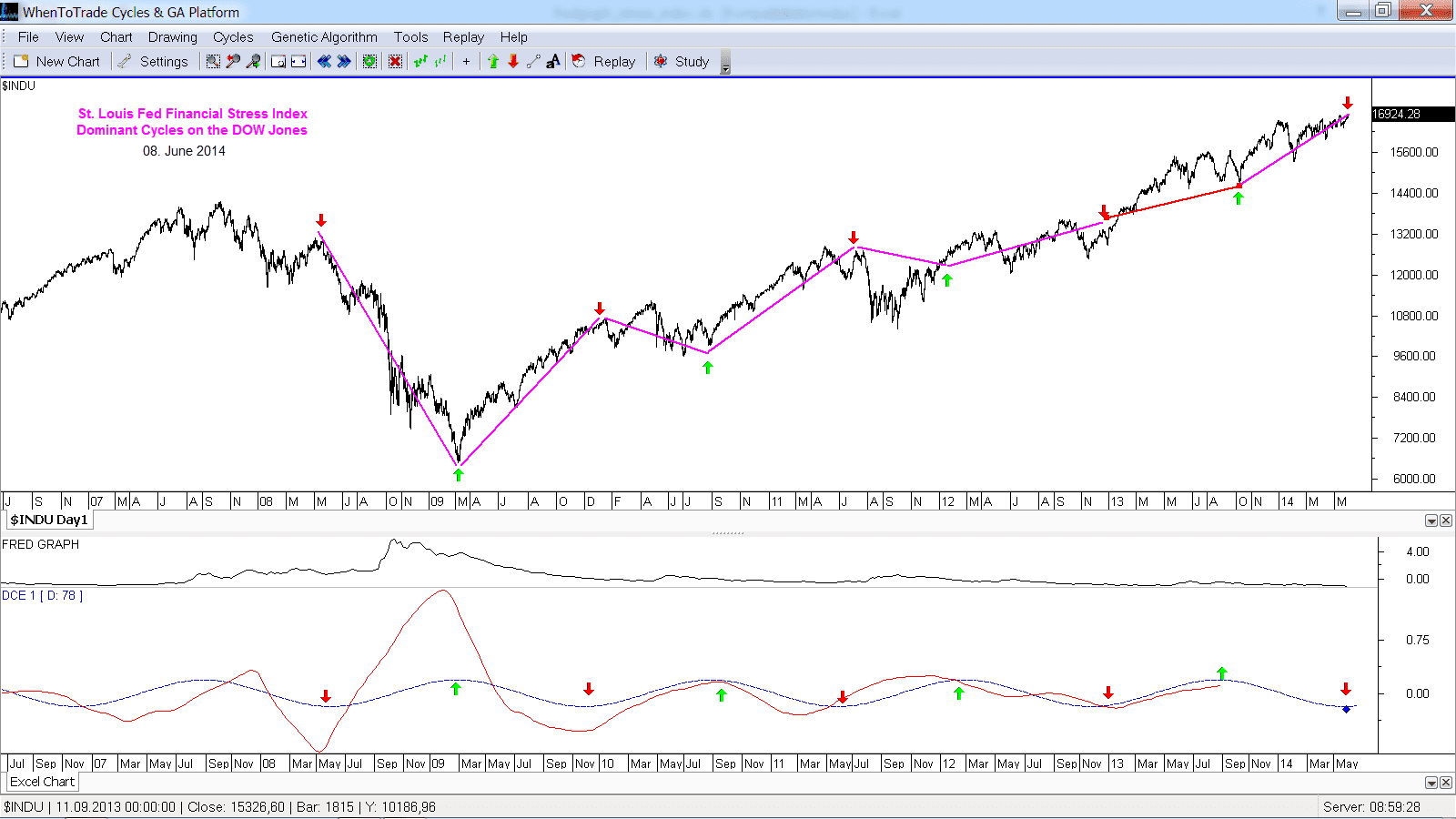This screenshot has height=819, width=1456.
Task: Open the Tools menu
Action: point(410,36)
